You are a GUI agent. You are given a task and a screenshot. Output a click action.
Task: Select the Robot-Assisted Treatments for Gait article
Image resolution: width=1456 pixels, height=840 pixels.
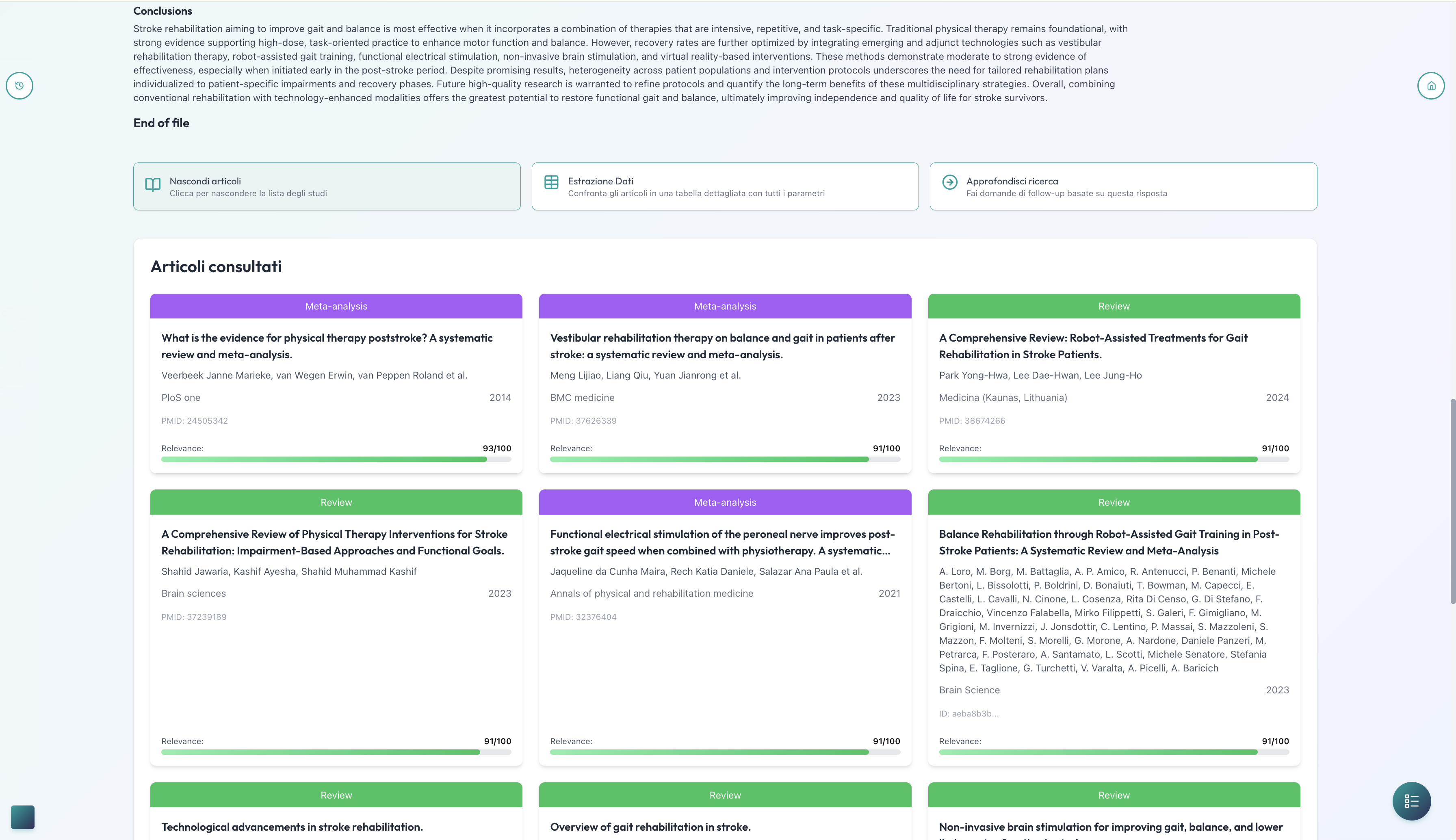pyautogui.click(x=1092, y=346)
